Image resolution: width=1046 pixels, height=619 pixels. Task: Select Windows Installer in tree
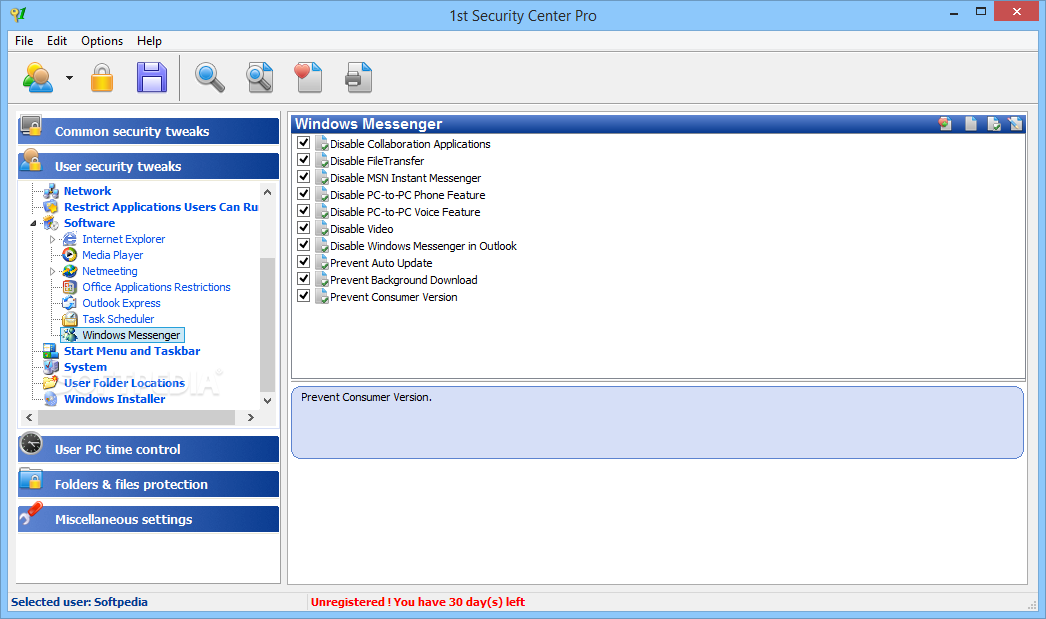[114, 399]
